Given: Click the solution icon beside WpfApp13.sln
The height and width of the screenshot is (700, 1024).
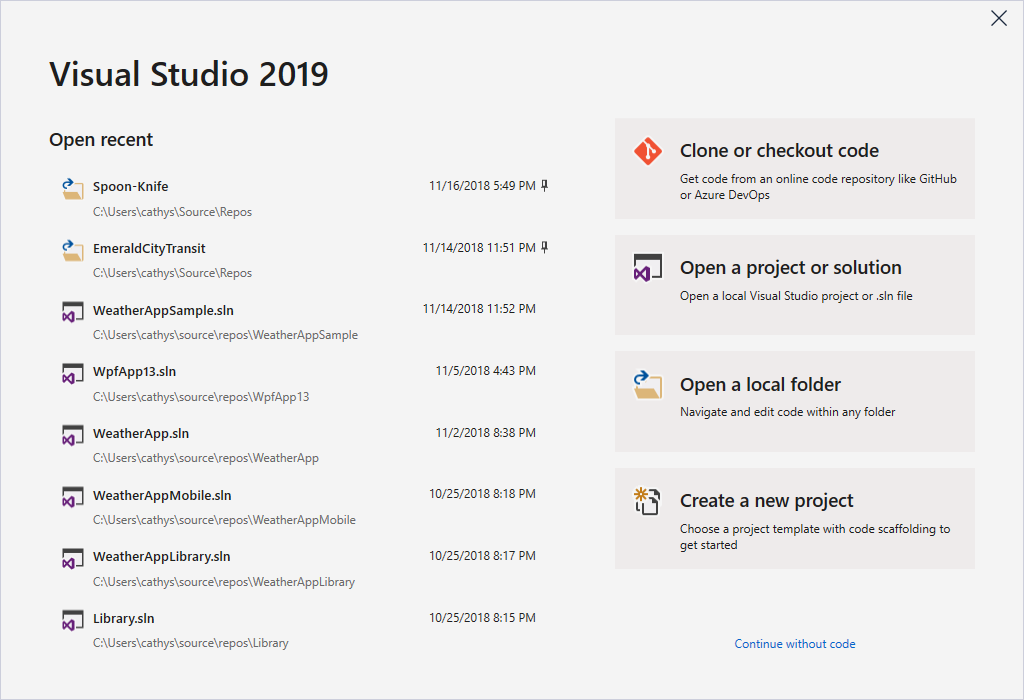Looking at the screenshot, I should pyautogui.click(x=72, y=373).
